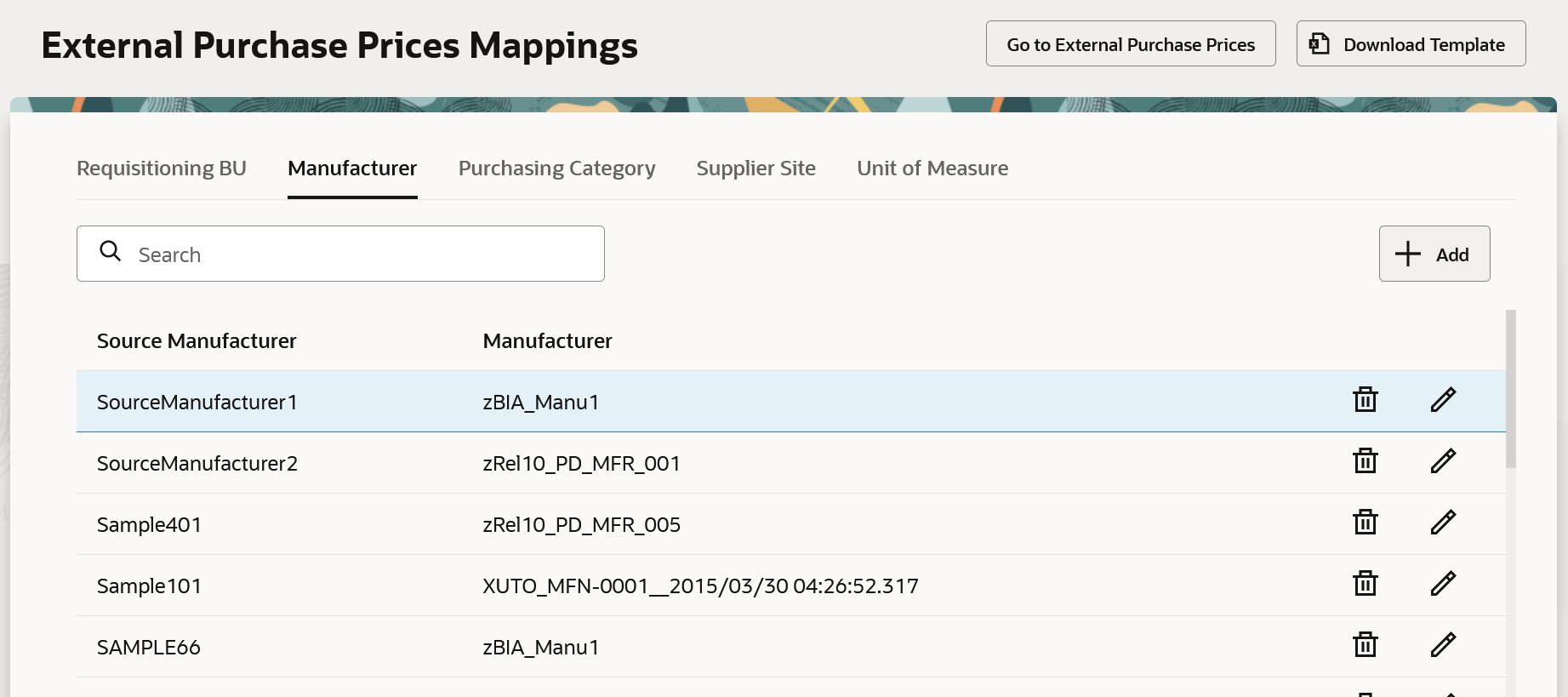Delete the SourceManufacturer2 mapping

[1365, 460]
